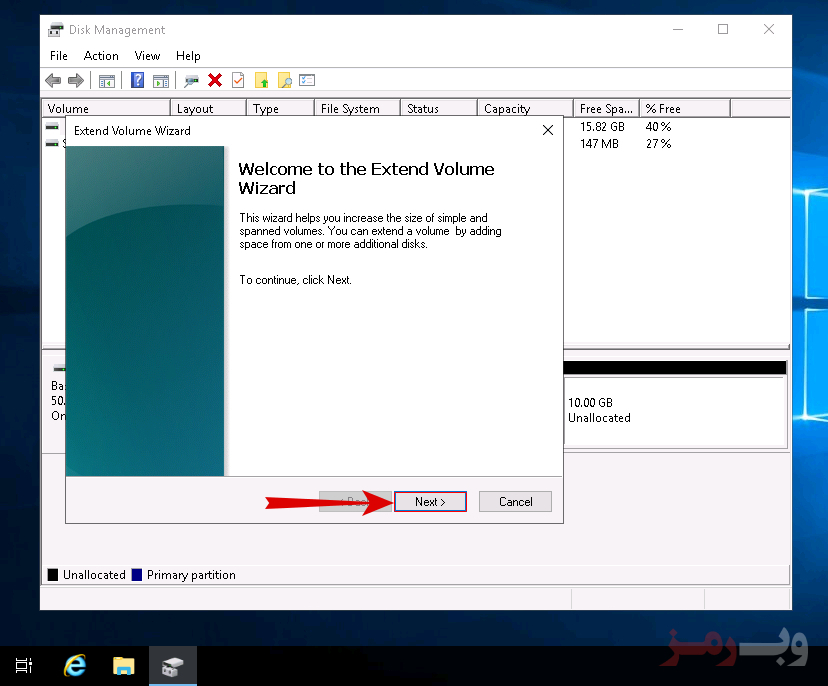Click the Properties checkmark page icon
828x686 pixels.
238,80
